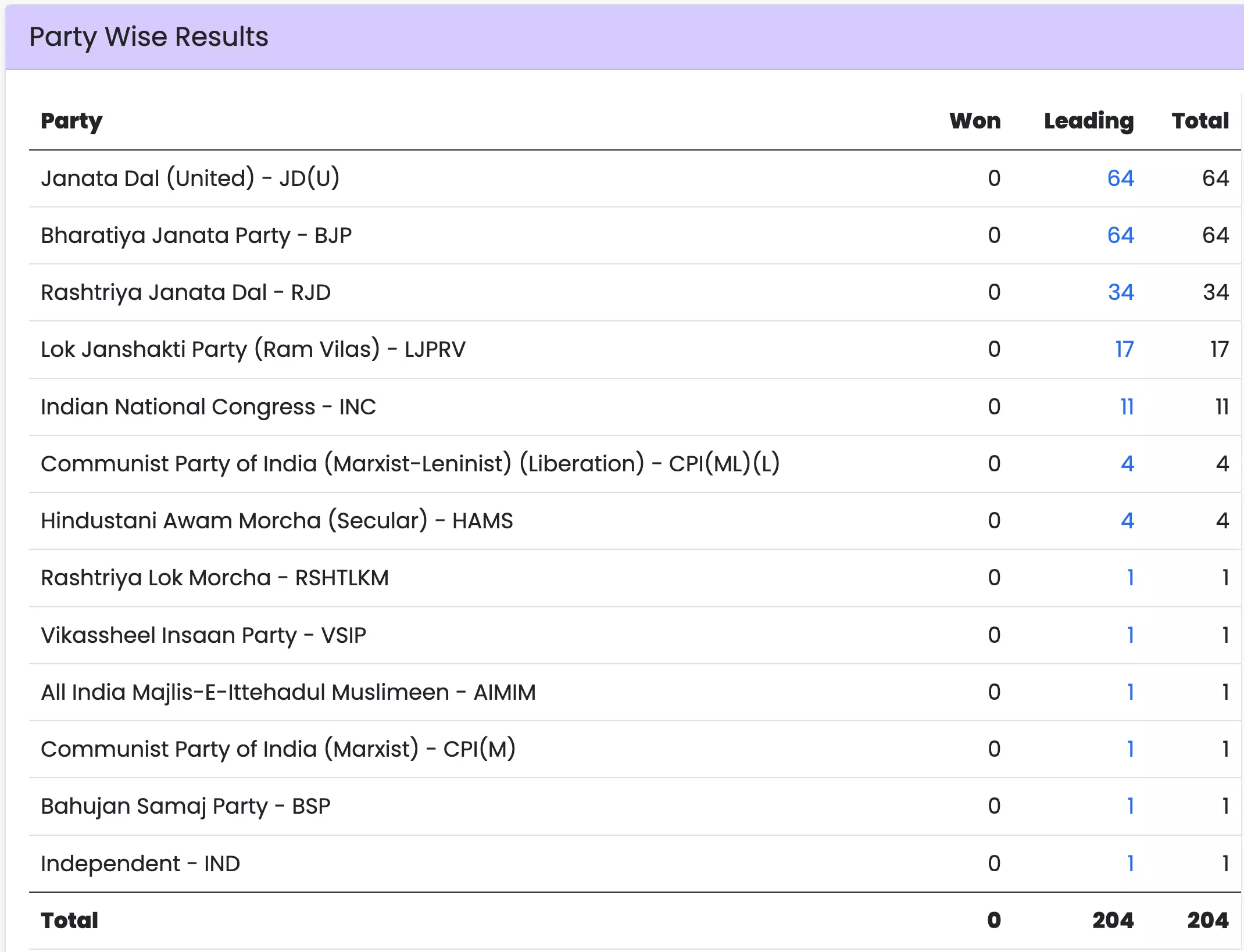Click Rashtriya Lok Morcha leading link
1244x952 pixels.
coord(1130,577)
